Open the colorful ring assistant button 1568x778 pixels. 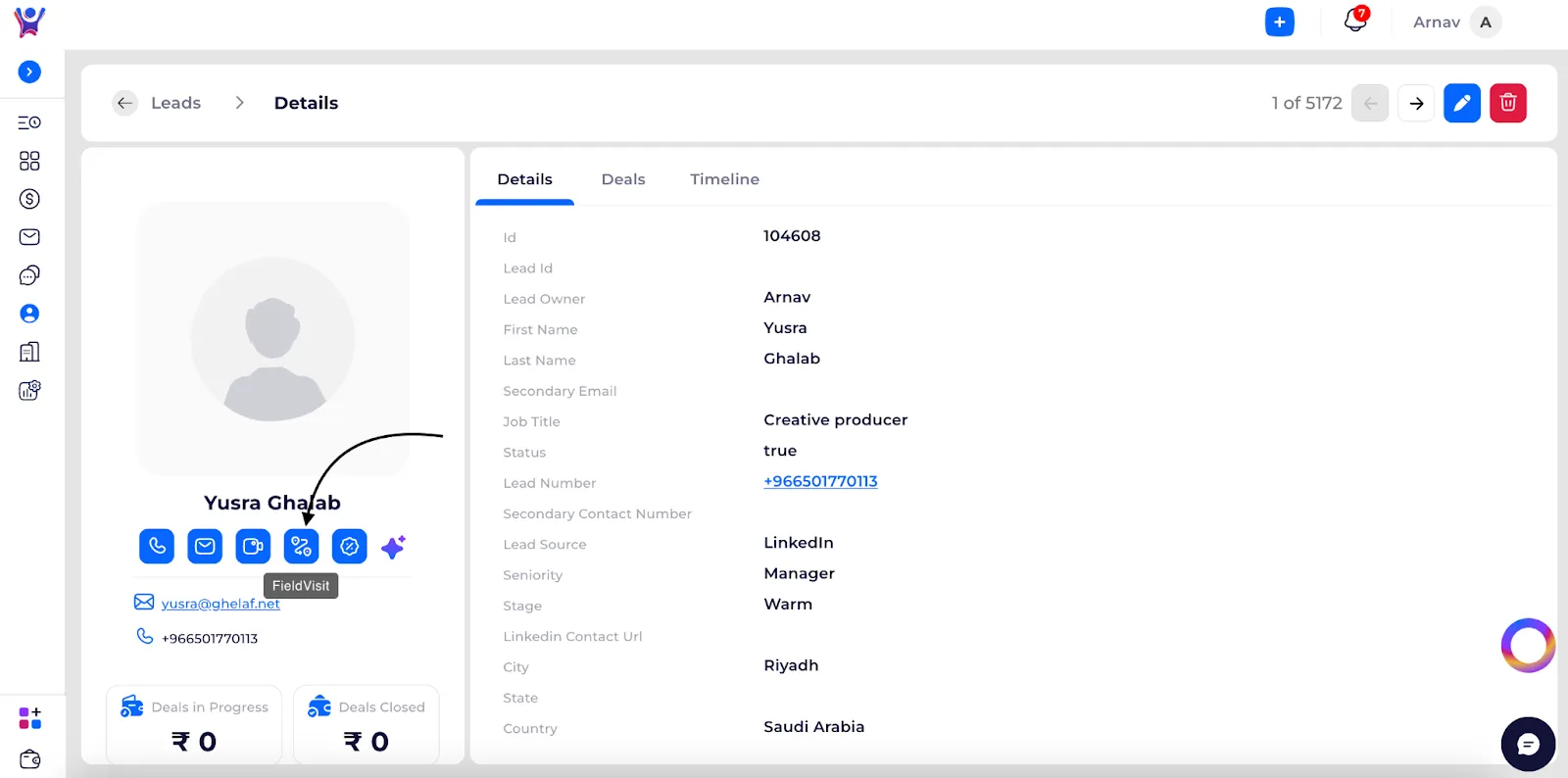1528,646
